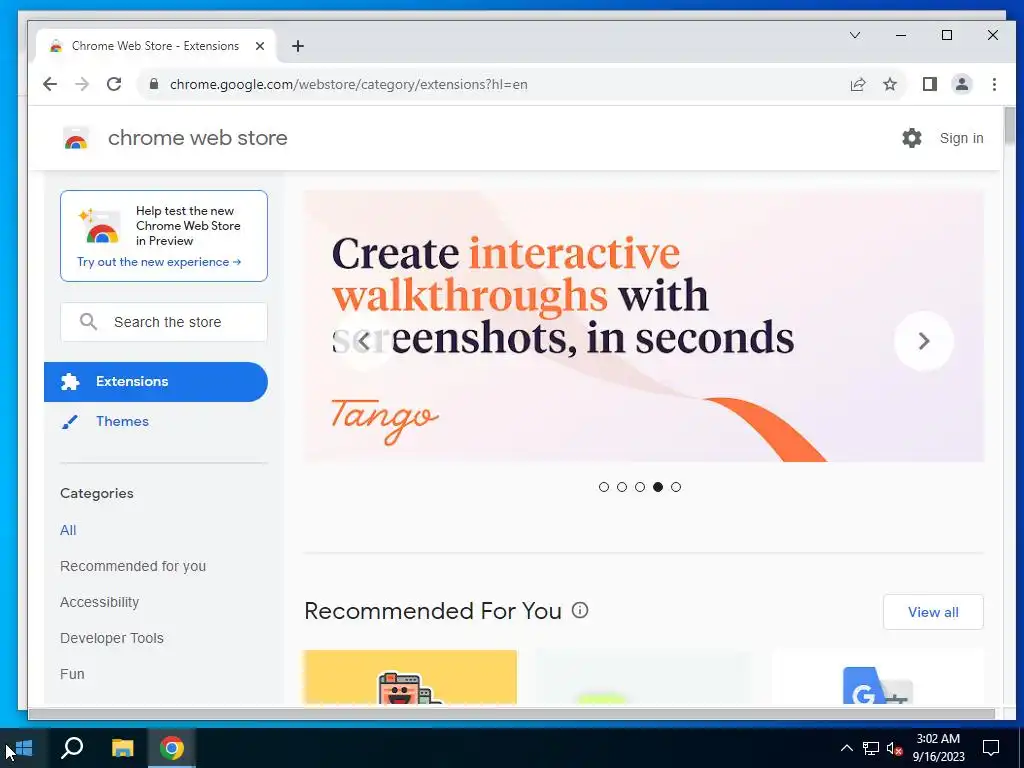The width and height of the screenshot is (1024, 768).
Task: Choose the Developer Tools category
Action: click(x=112, y=638)
